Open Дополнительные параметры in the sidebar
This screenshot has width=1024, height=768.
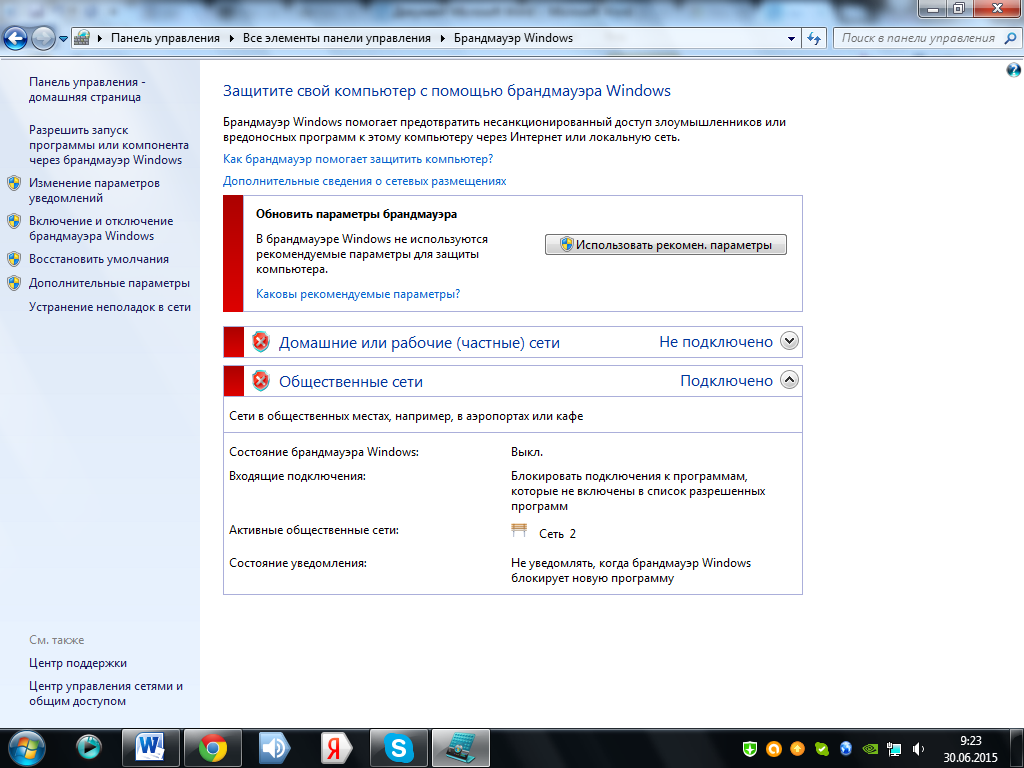point(109,283)
